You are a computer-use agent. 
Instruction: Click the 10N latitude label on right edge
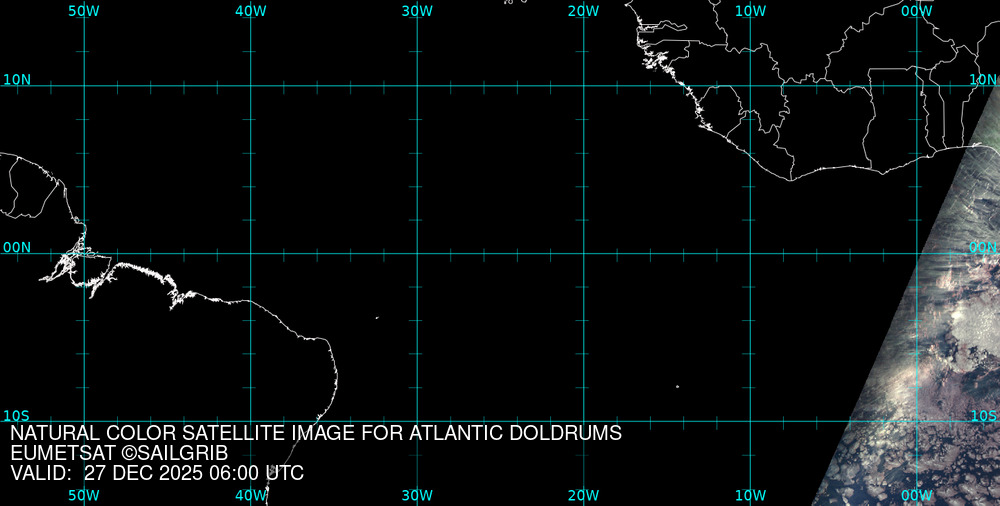[x=983, y=79]
